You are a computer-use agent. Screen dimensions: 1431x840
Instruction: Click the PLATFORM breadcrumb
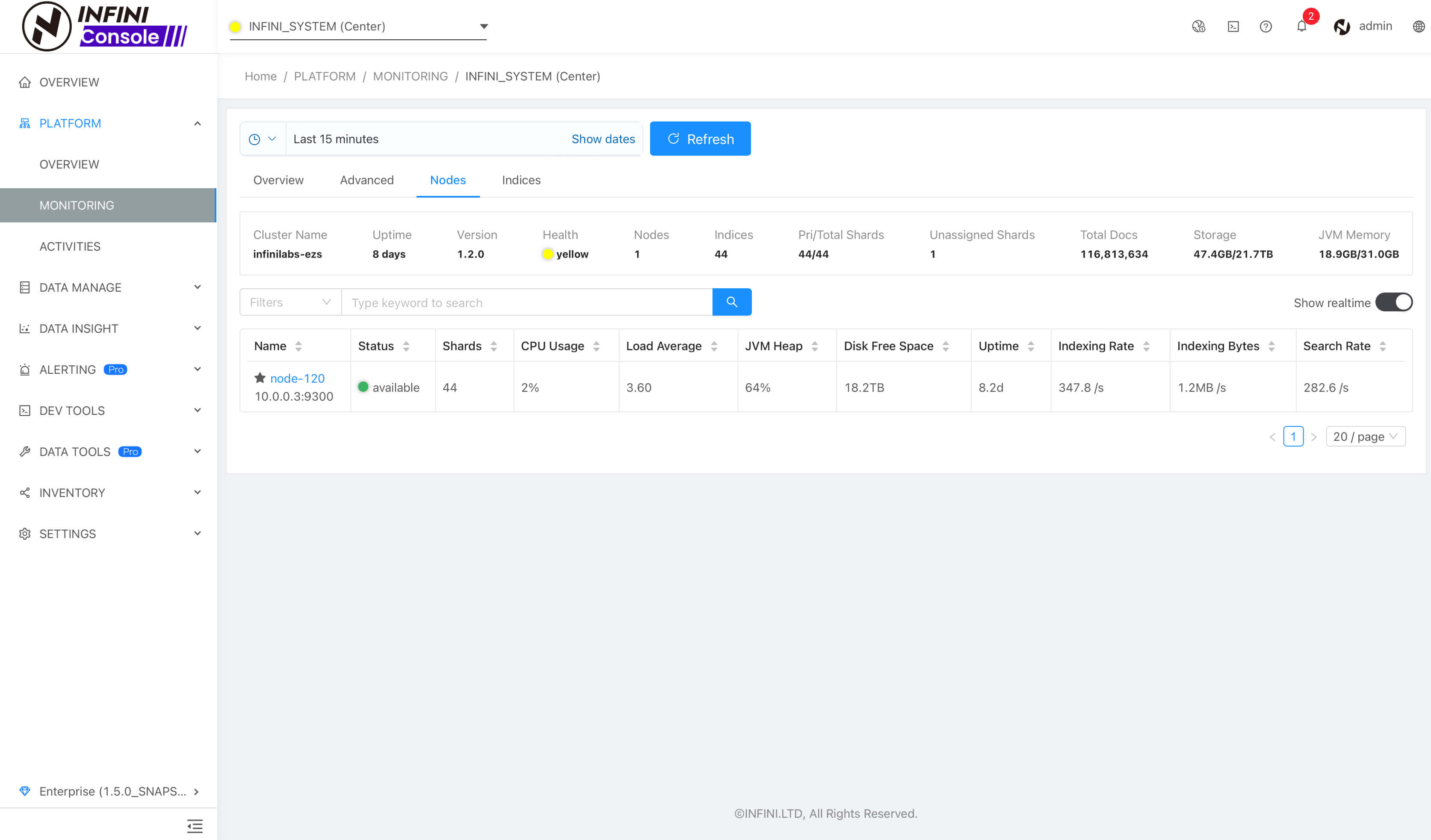point(324,76)
